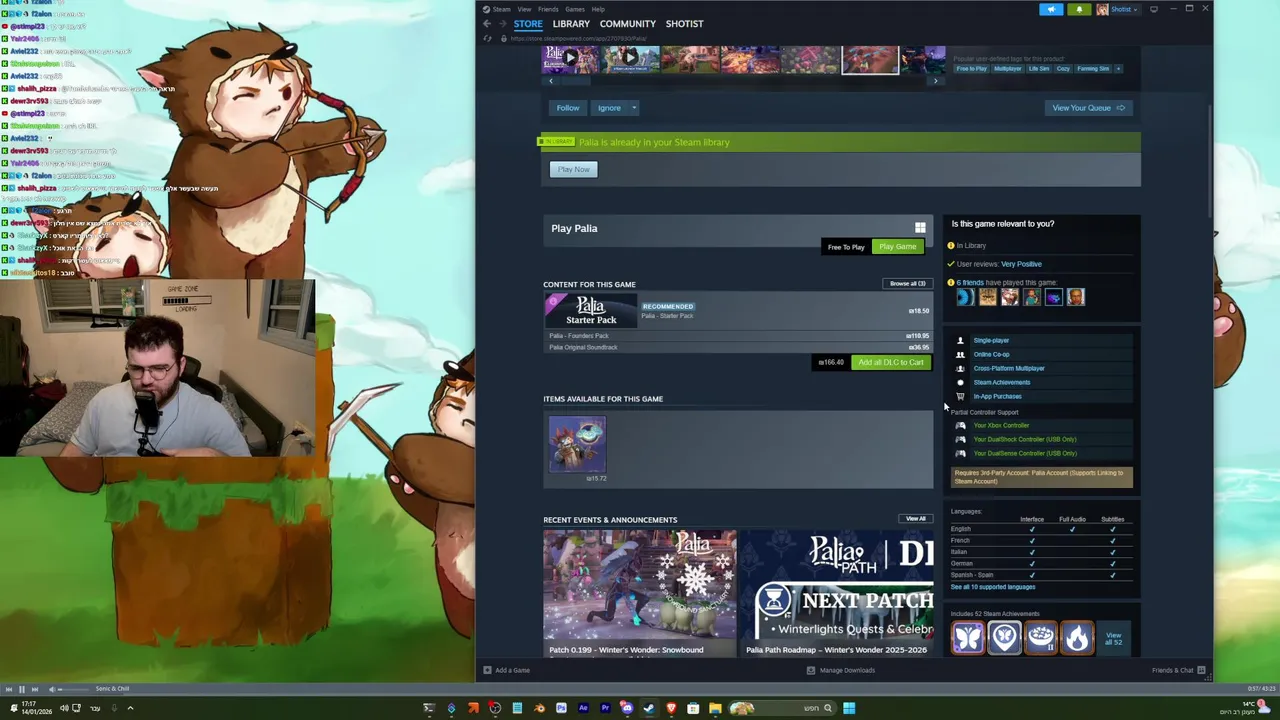The height and width of the screenshot is (720, 1280).
Task: Click the Xbox controller icon
Action: coord(960,425)
